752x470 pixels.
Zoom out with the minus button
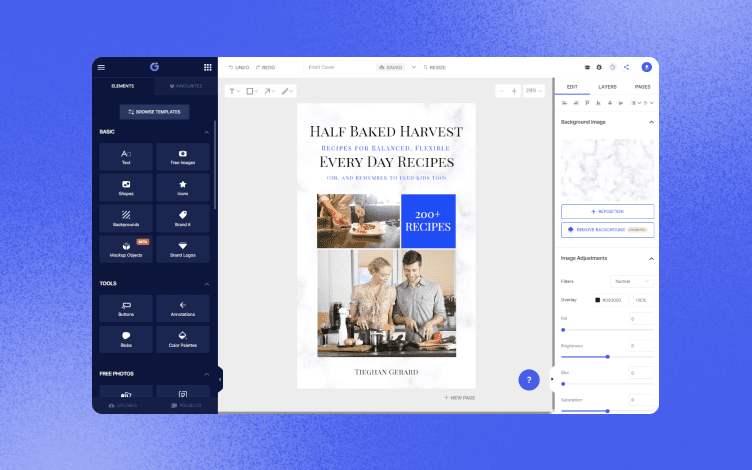[502, 91]
